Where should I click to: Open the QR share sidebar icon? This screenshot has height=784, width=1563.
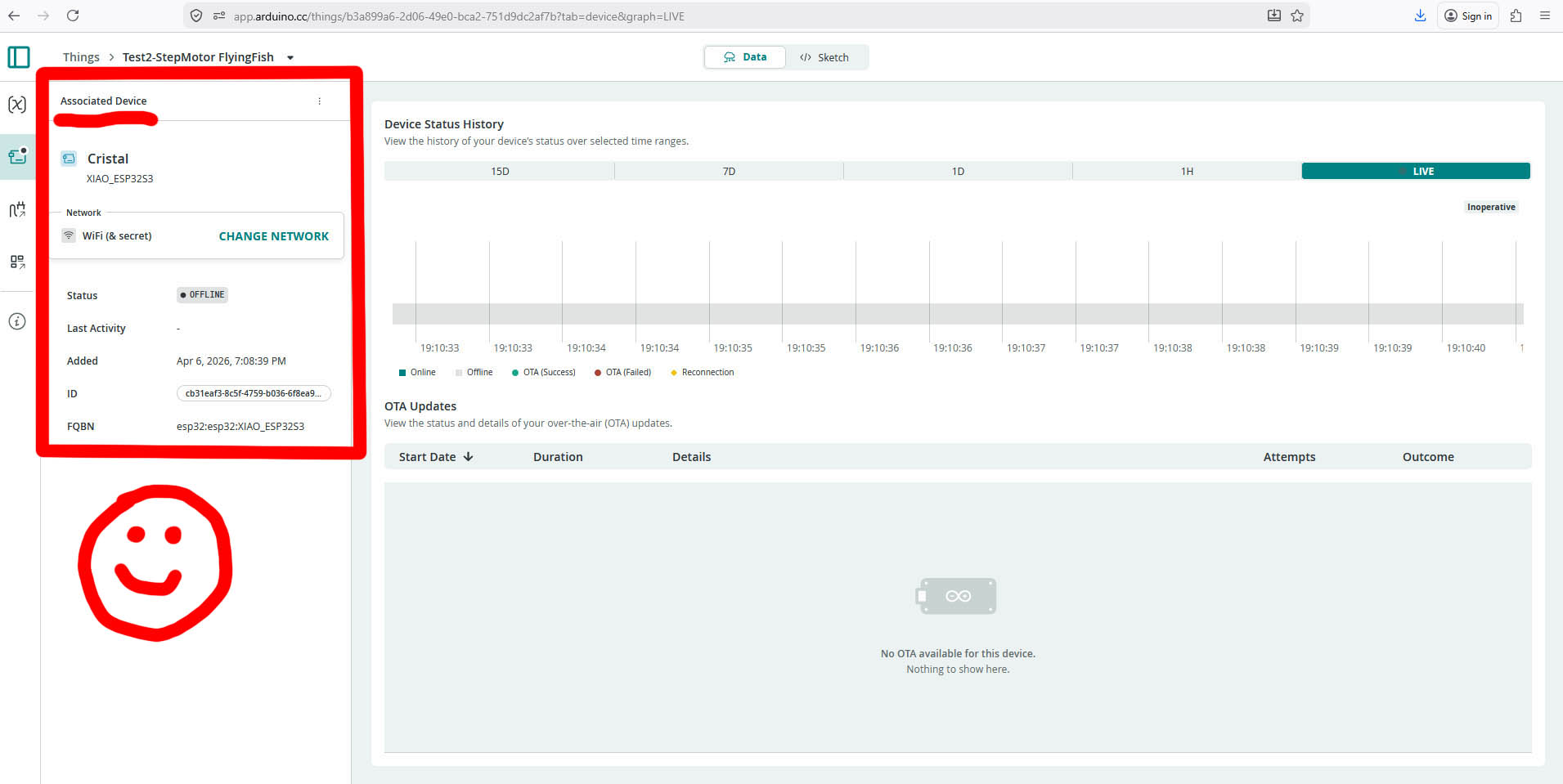(17, 262)
